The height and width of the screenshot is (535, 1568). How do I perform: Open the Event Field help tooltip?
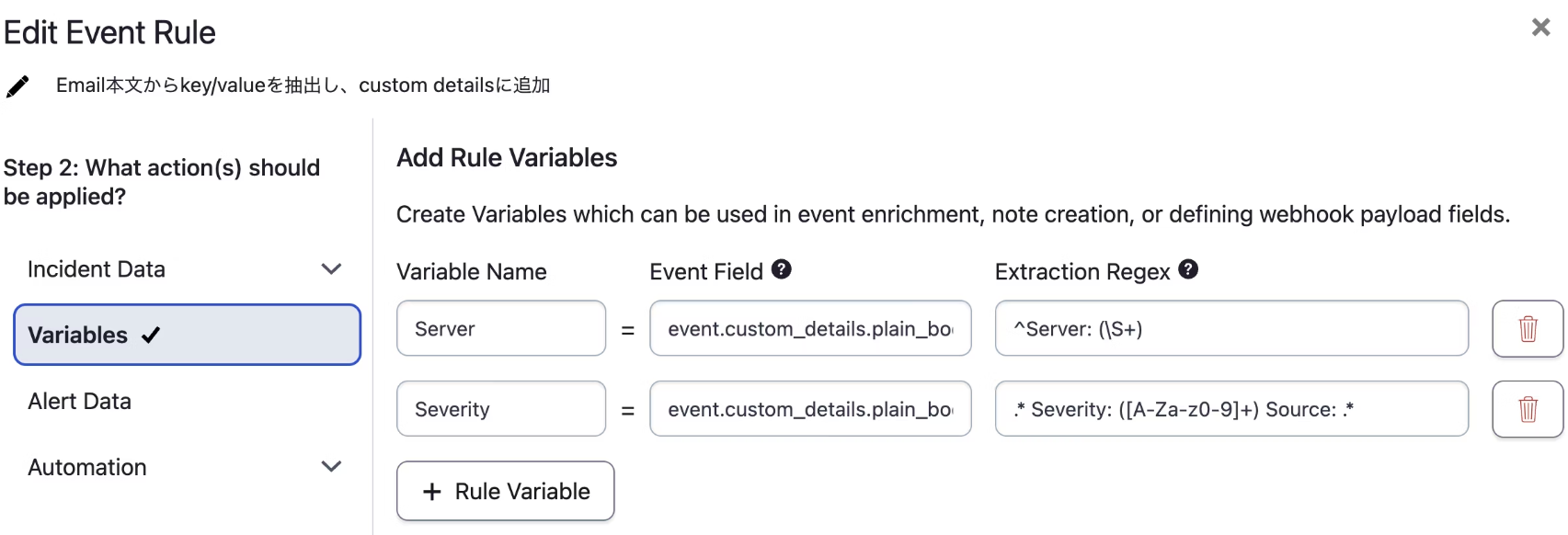[x=782, y=269]
